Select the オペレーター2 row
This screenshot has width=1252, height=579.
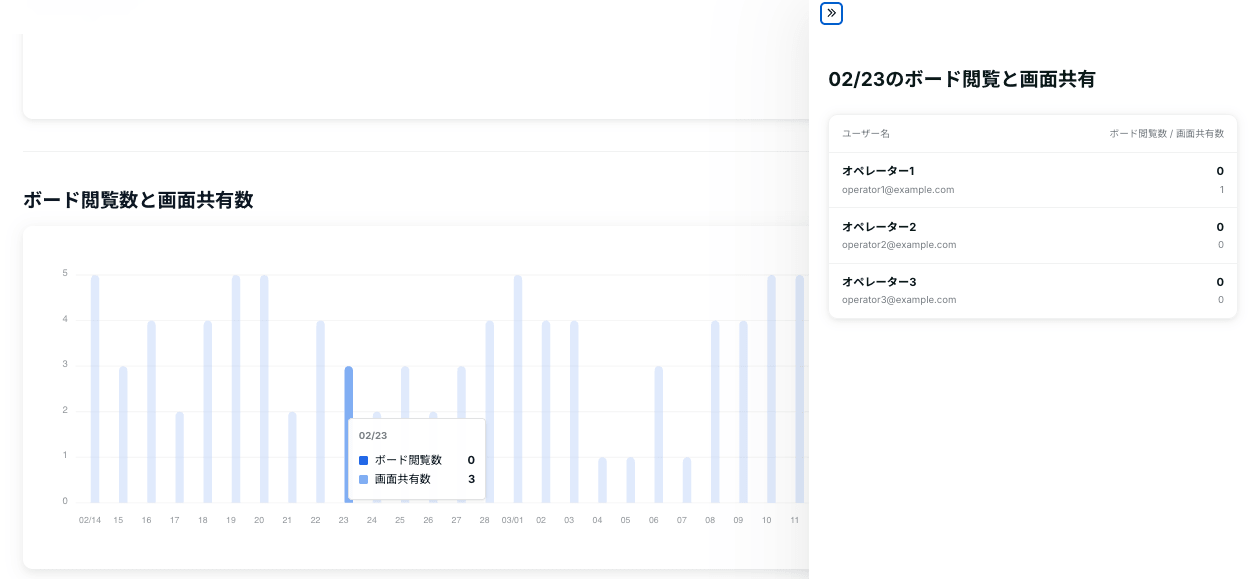pyautogui.click(x=1032, y=235)
